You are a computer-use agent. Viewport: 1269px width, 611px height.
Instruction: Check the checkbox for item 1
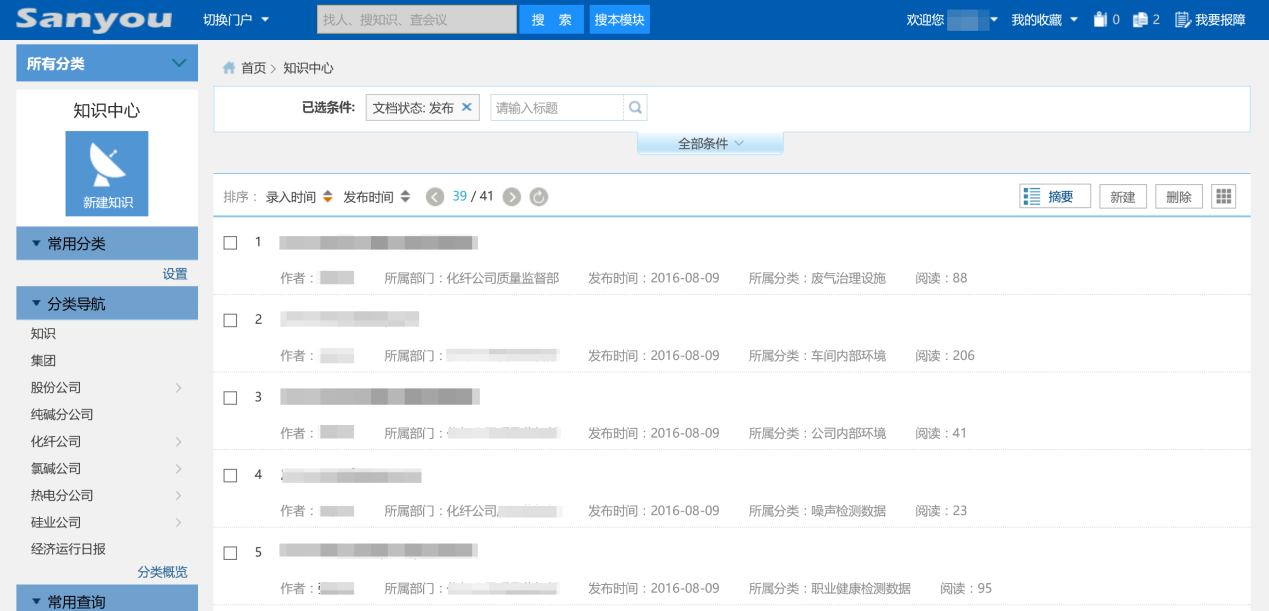[230, 243]
